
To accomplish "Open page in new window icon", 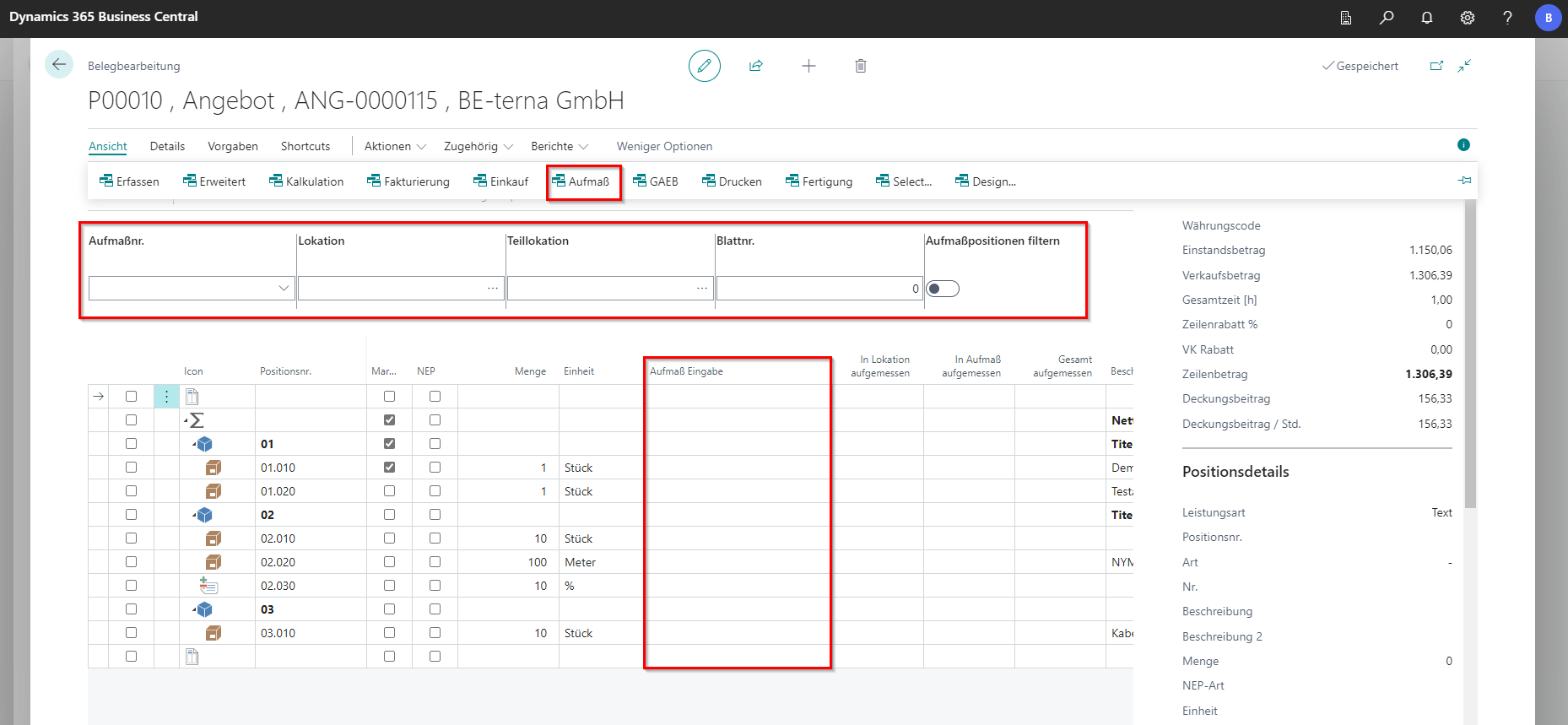I will click(1436, 66).
